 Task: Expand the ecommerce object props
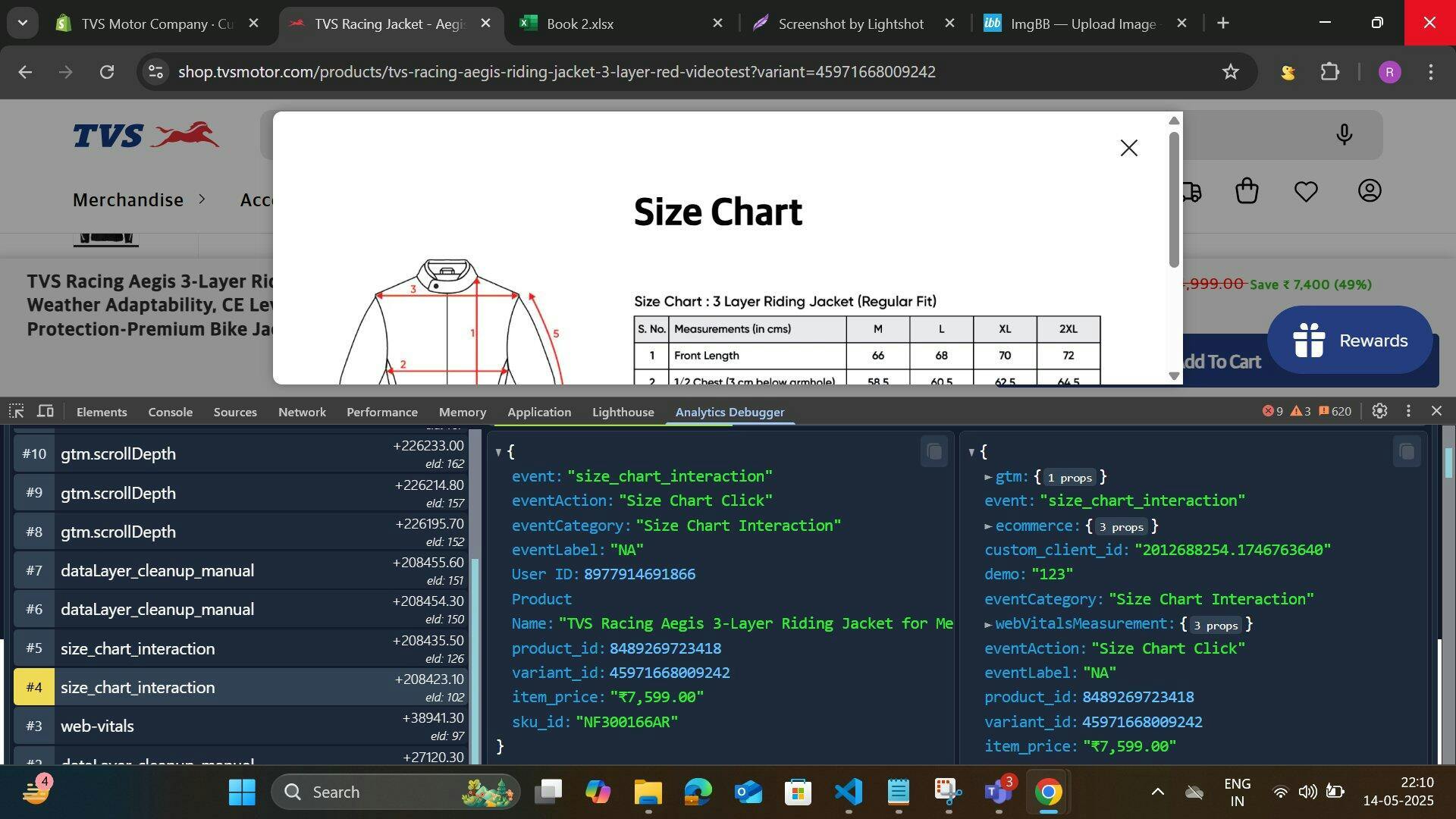[988, 526]
